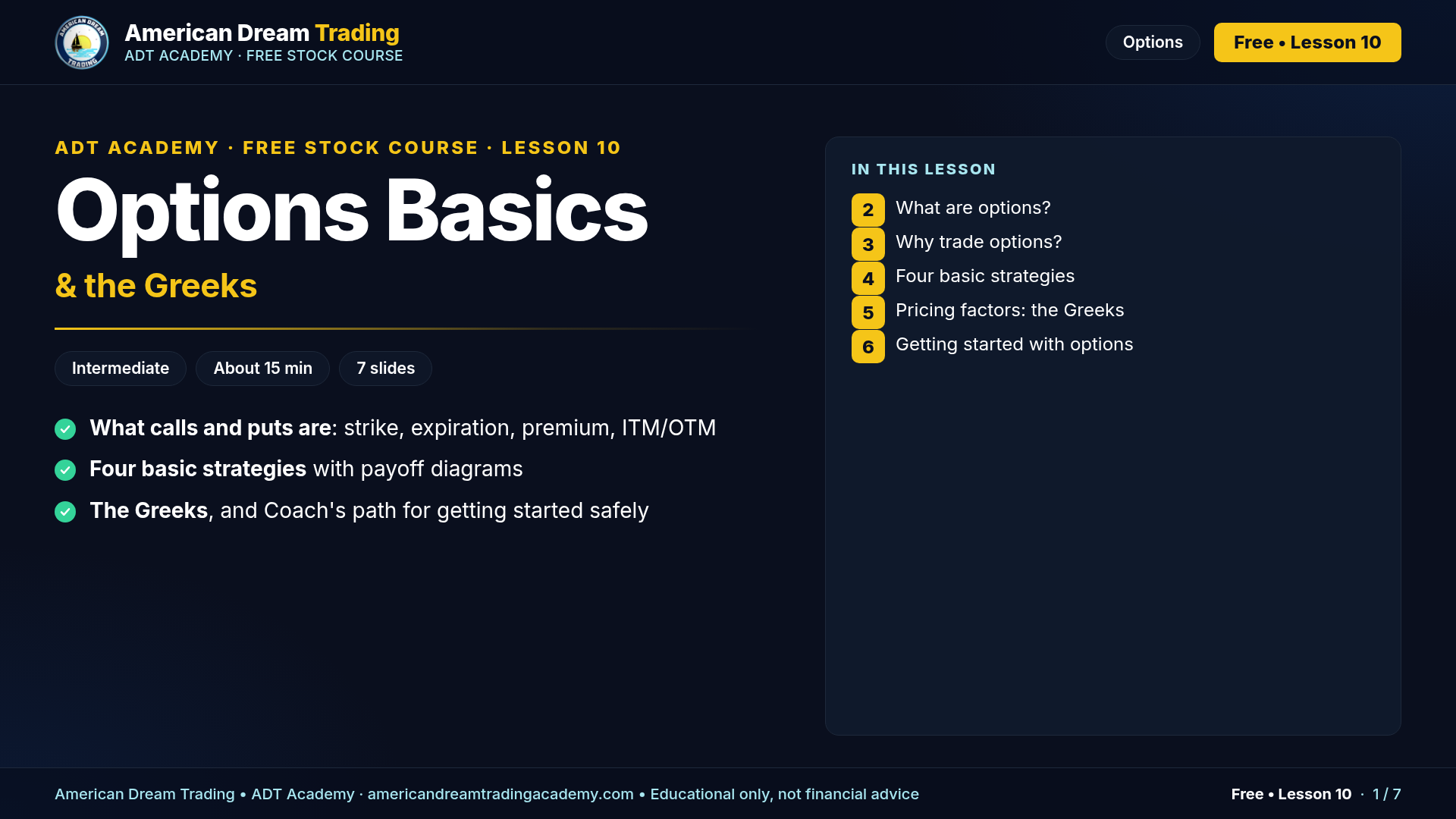The height and width of the screenshot is (819, 1456).
Task: Click green checkmark beside The Greeks bullet
Action: tap(65, 512)
